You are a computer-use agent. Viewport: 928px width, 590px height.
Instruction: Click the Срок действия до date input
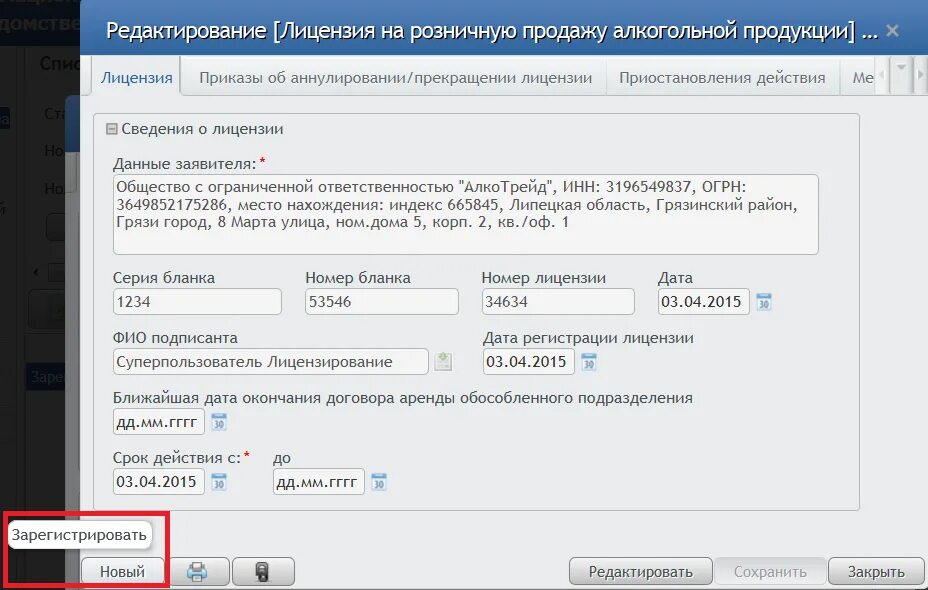pyautogui.click(x=318, y=482)
